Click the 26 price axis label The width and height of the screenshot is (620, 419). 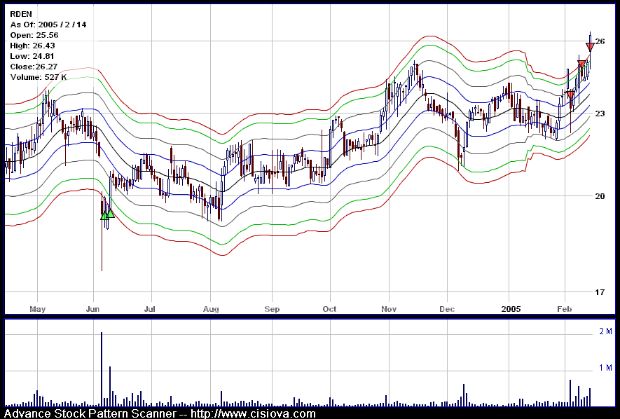pos(600,41)
